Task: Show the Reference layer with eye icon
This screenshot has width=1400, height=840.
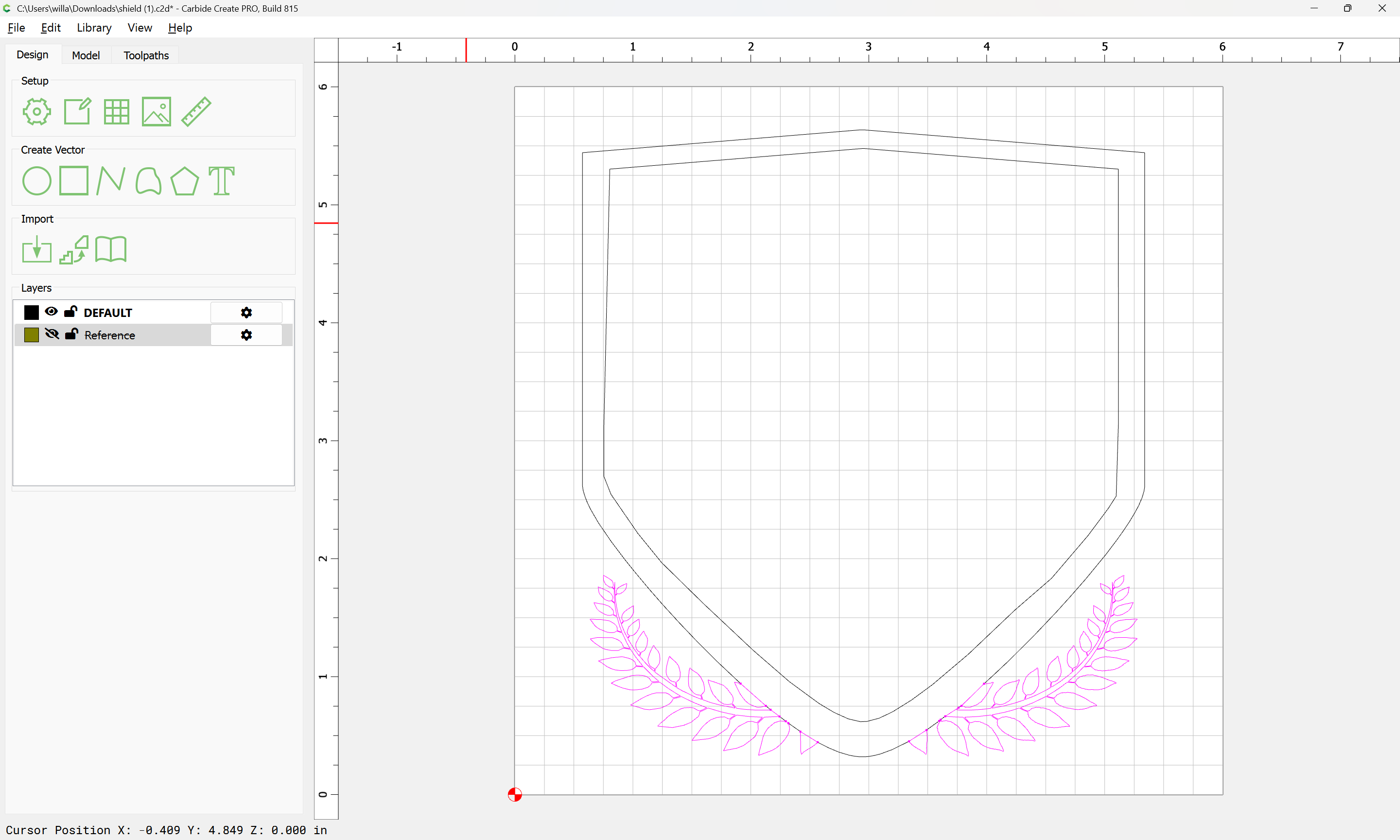Action: (52, 334)
